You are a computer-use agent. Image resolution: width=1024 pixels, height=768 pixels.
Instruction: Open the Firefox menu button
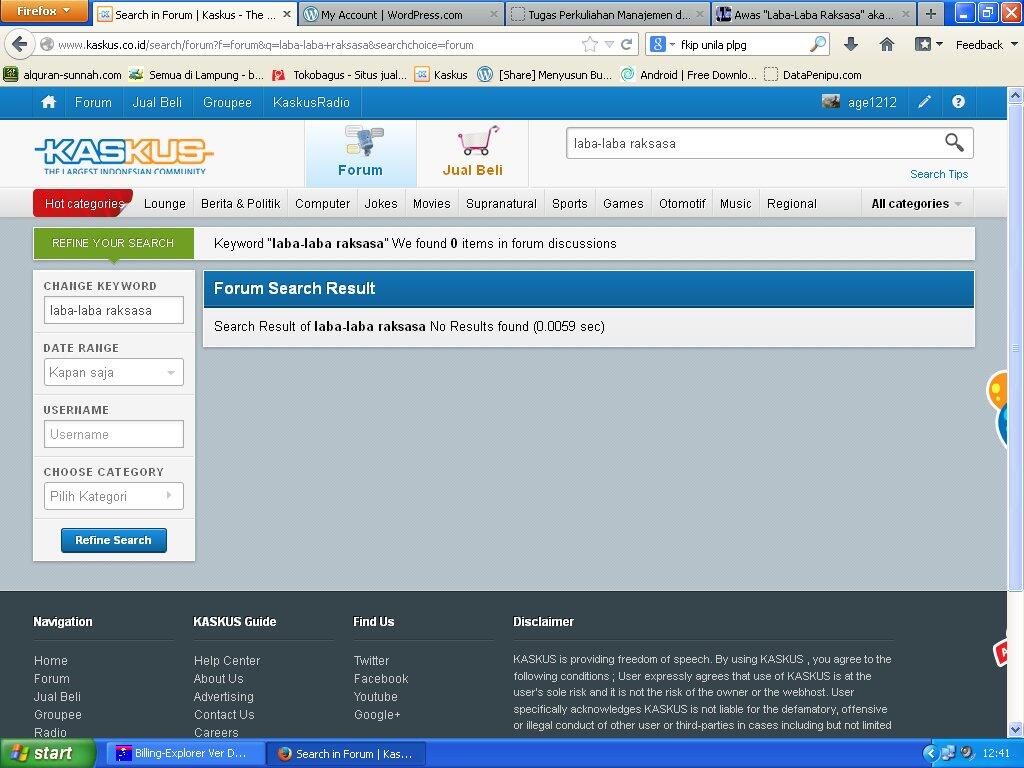[x=44, y=11]
